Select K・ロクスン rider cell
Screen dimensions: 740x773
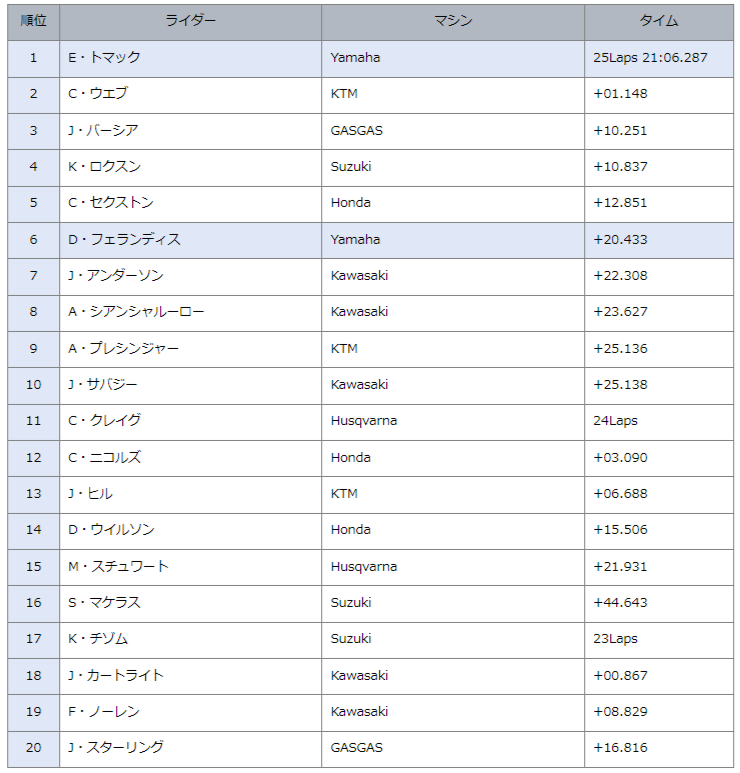coord(104,167)
